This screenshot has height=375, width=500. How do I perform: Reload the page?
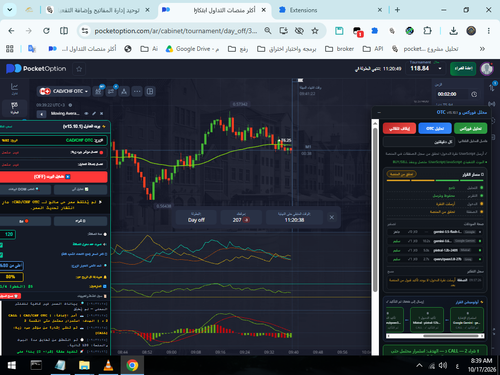(46, 31)
